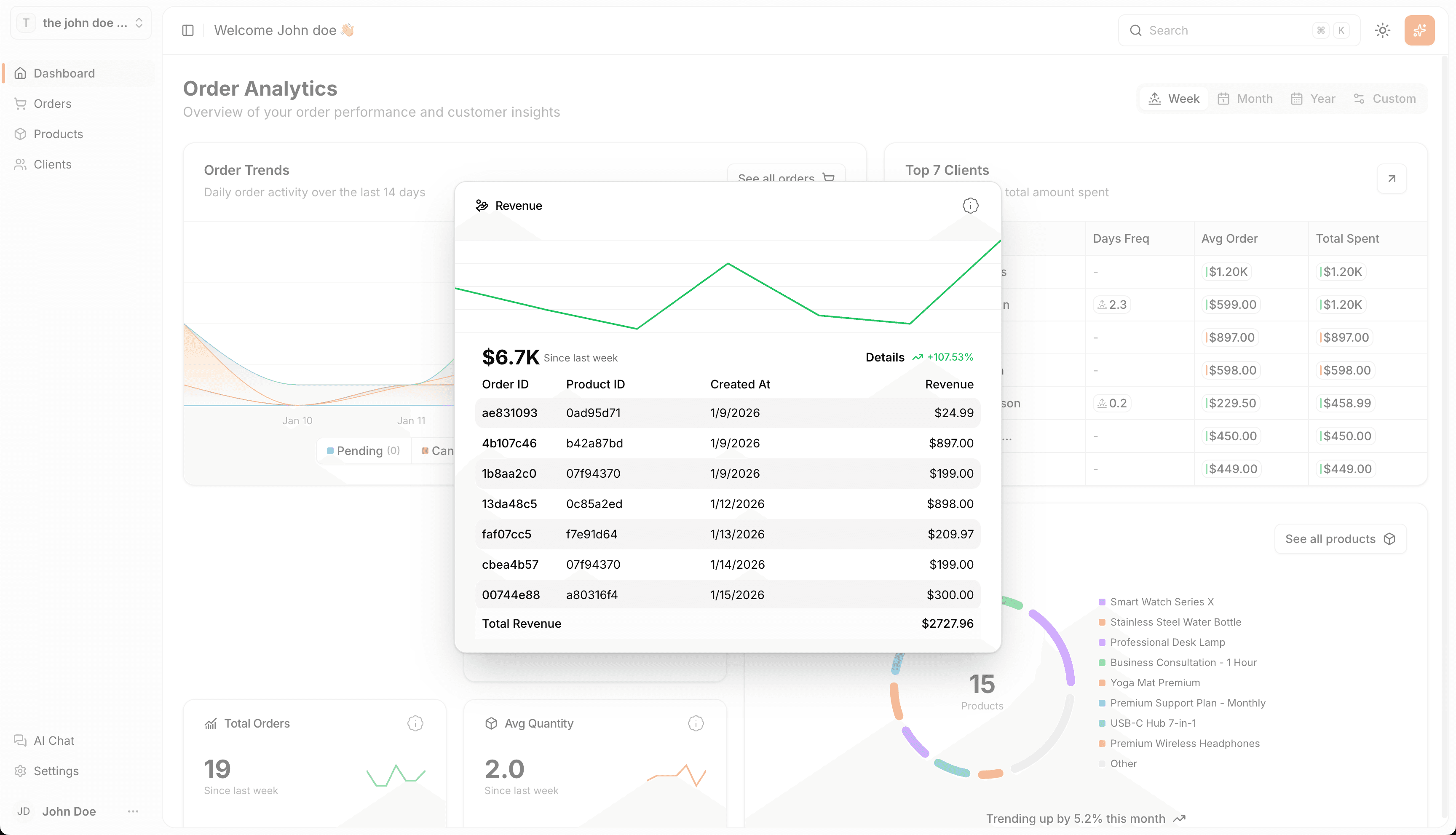Viewport: 1456px width, 835px height.
Task: Click the search magnifier icon
Action: click(1135, 30)
